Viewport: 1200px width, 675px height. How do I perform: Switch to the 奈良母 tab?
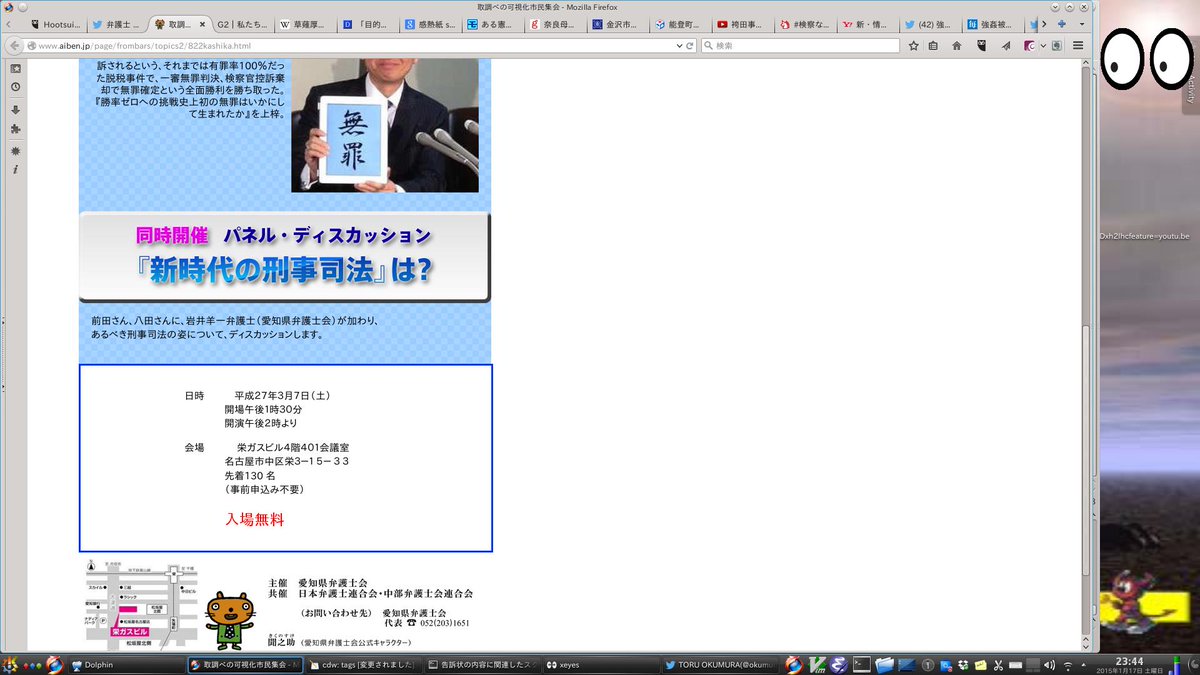(557, 23)
